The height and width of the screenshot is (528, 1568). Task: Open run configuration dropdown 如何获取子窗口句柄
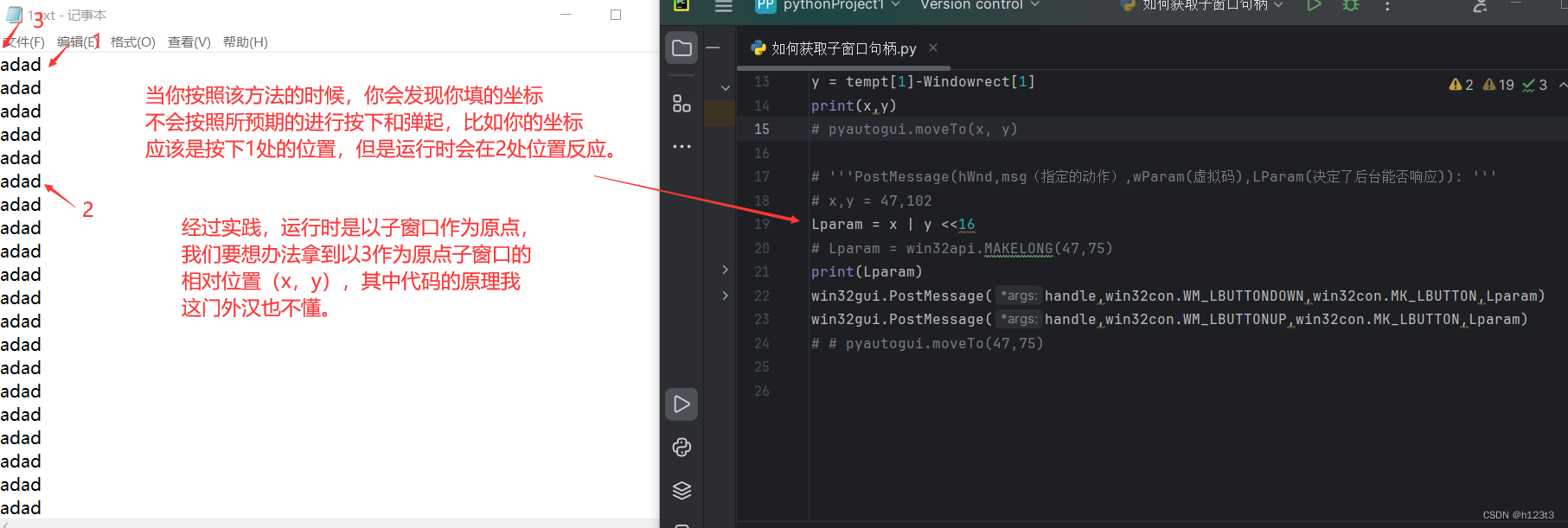1202,5
